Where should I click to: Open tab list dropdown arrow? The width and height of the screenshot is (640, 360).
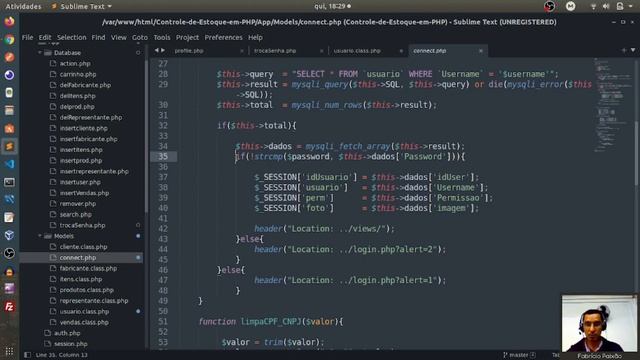(x=633, y=50)
